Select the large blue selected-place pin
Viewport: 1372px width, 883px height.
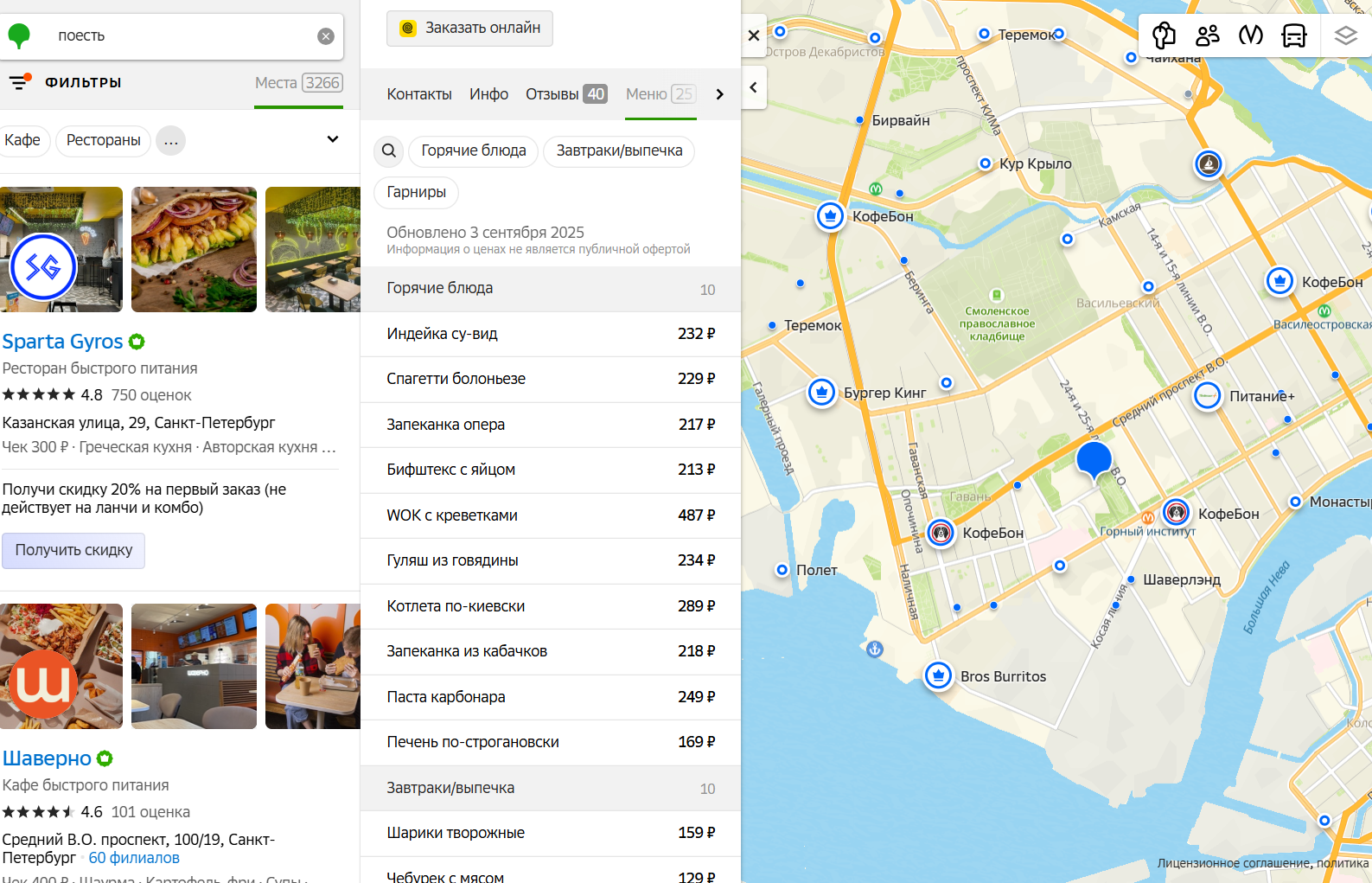click(x=1094, y=459)
